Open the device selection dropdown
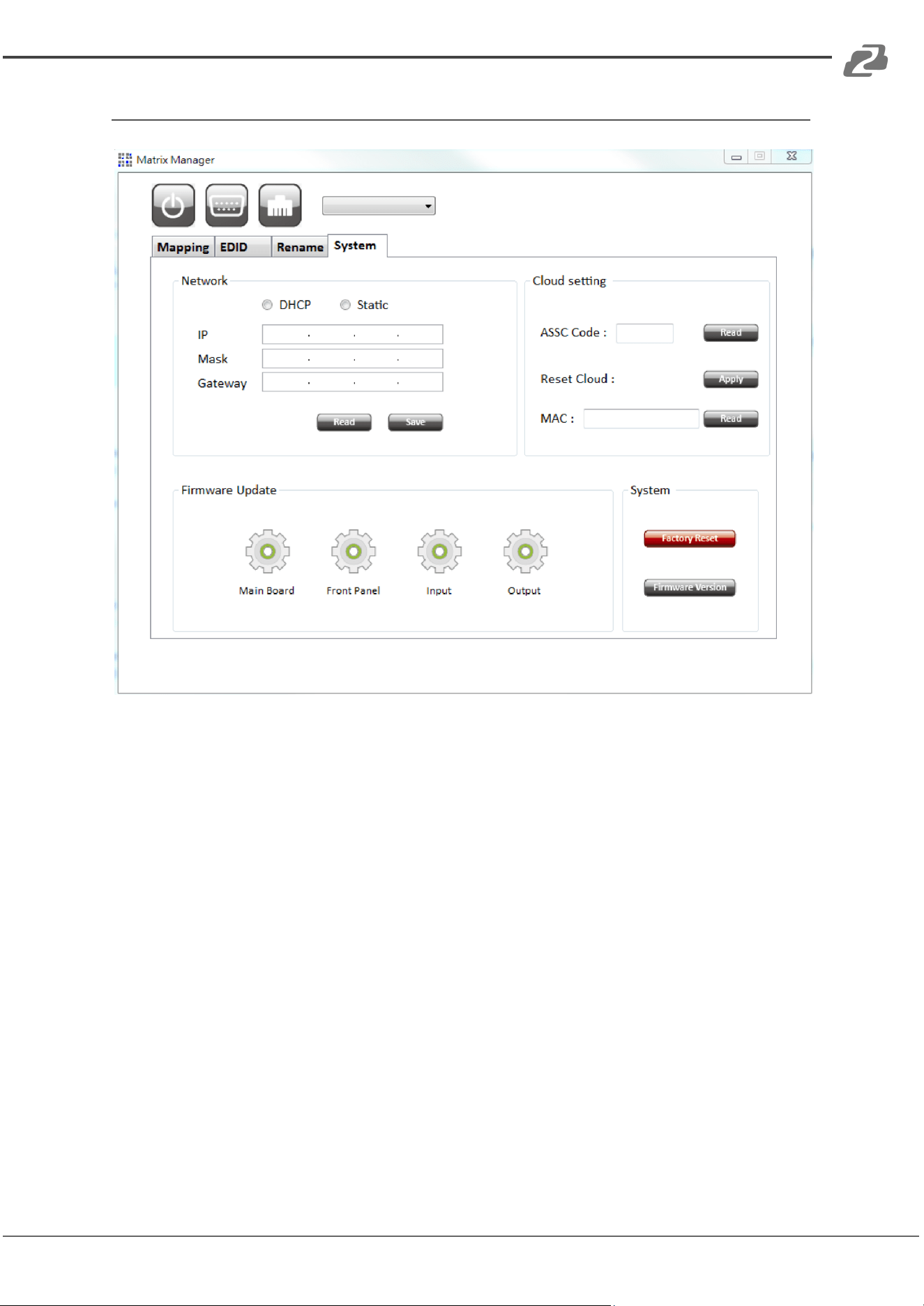 coord(379,206)
